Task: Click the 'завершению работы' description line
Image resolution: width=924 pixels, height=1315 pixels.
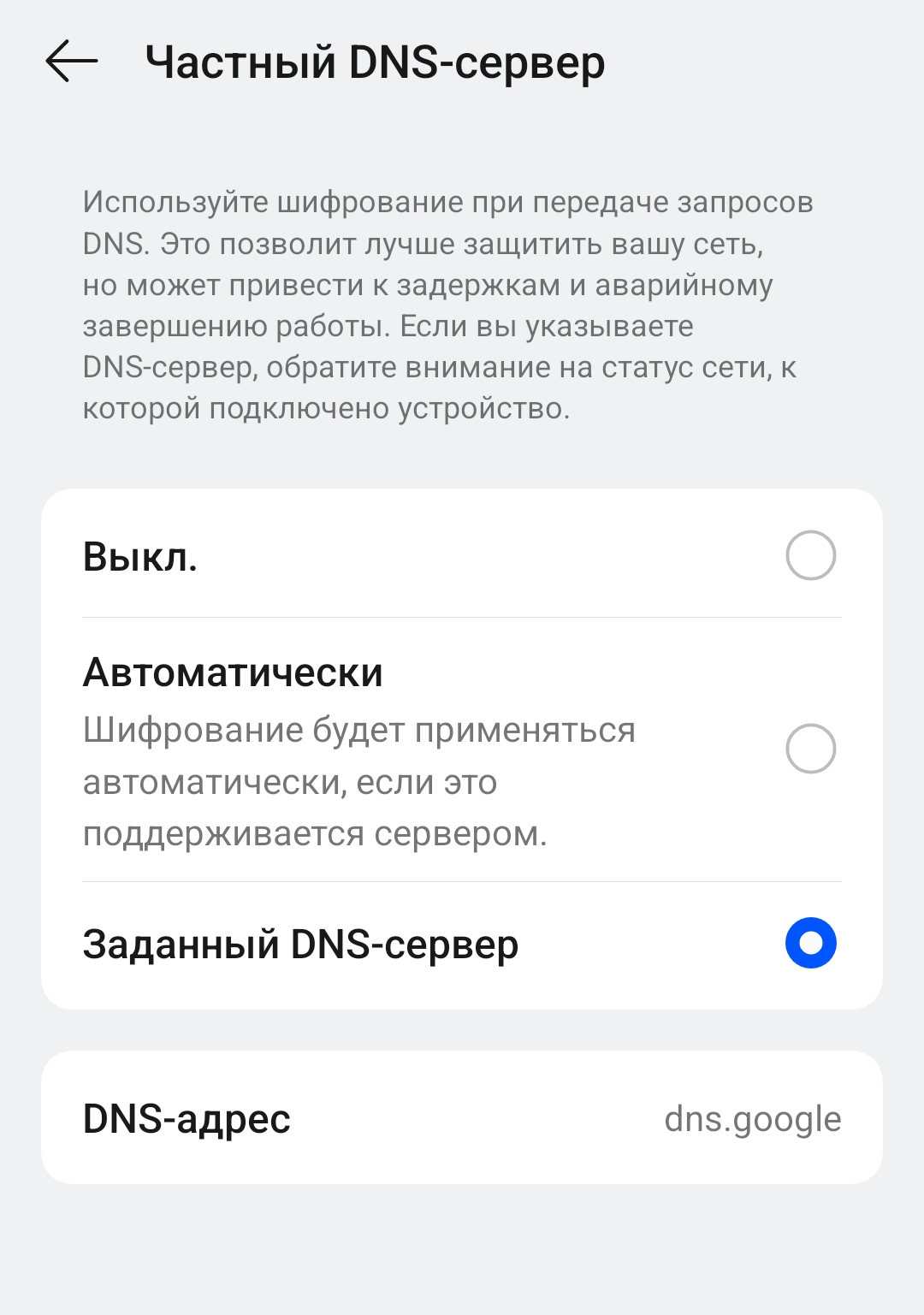Action: click(387, 326)
